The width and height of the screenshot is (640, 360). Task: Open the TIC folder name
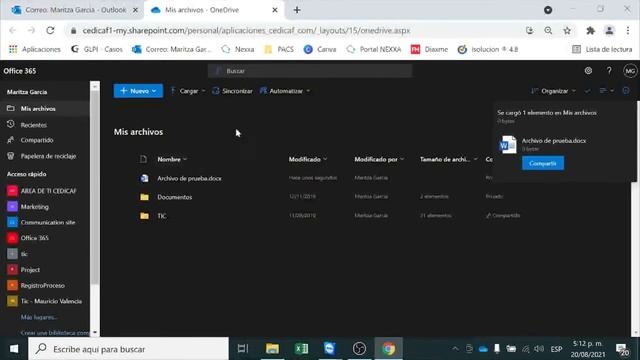point(162,216)
